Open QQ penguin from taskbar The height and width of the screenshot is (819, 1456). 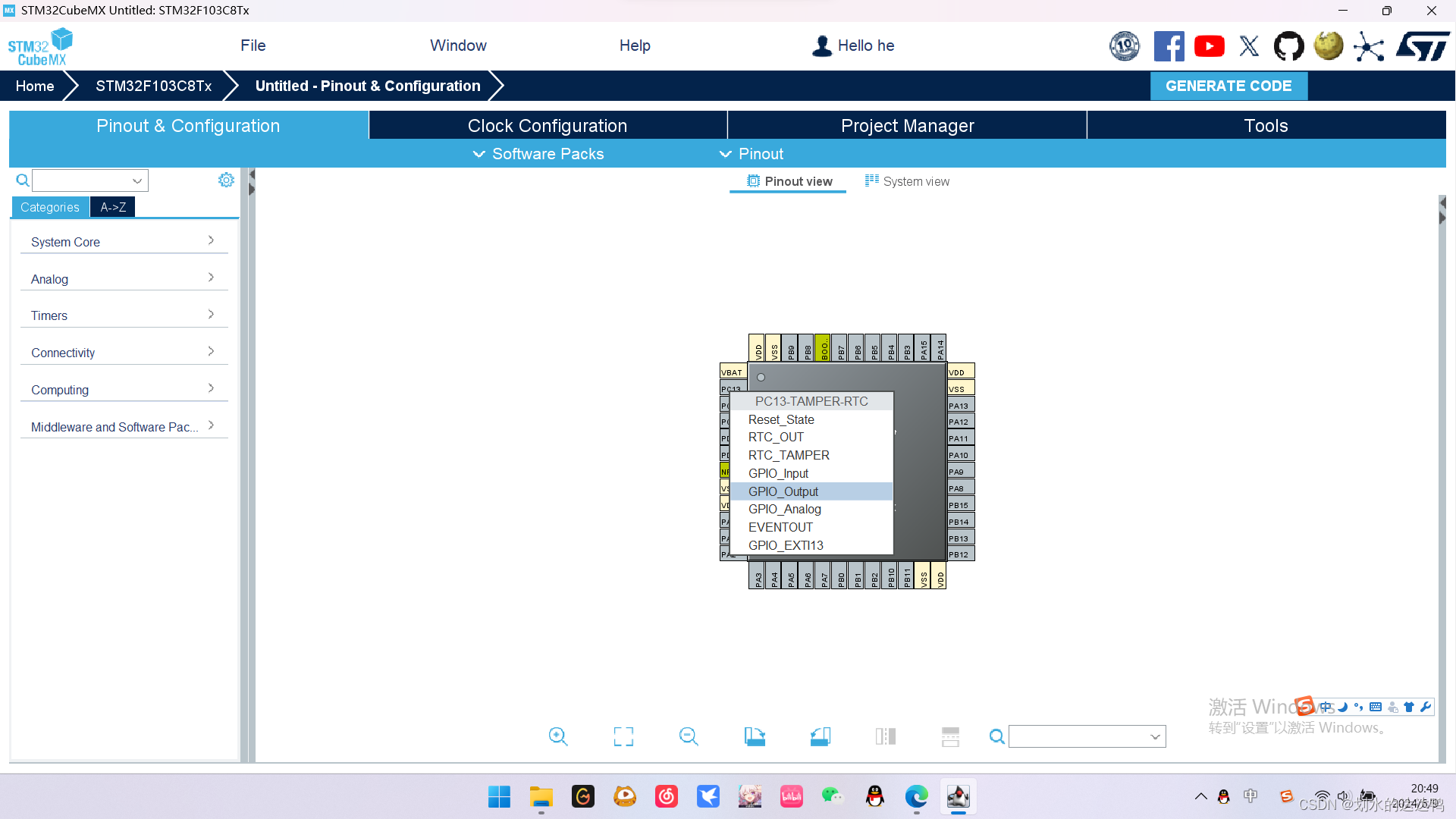[874, 796]
